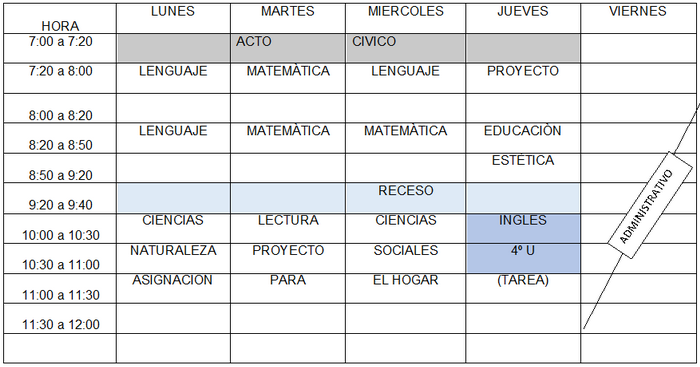Click the 4º U cell
The height and width of the screenshot is (367, 700).
[523, 259]
